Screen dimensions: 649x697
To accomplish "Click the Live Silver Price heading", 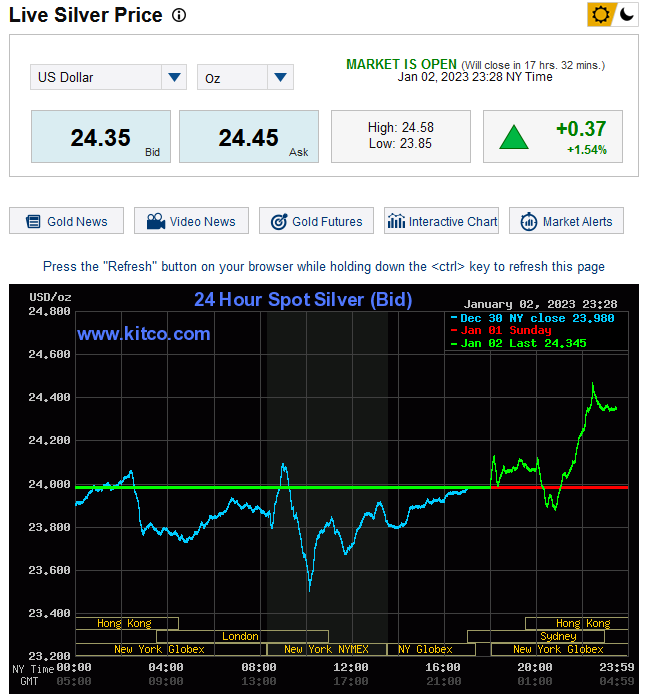I will point(86,15).
